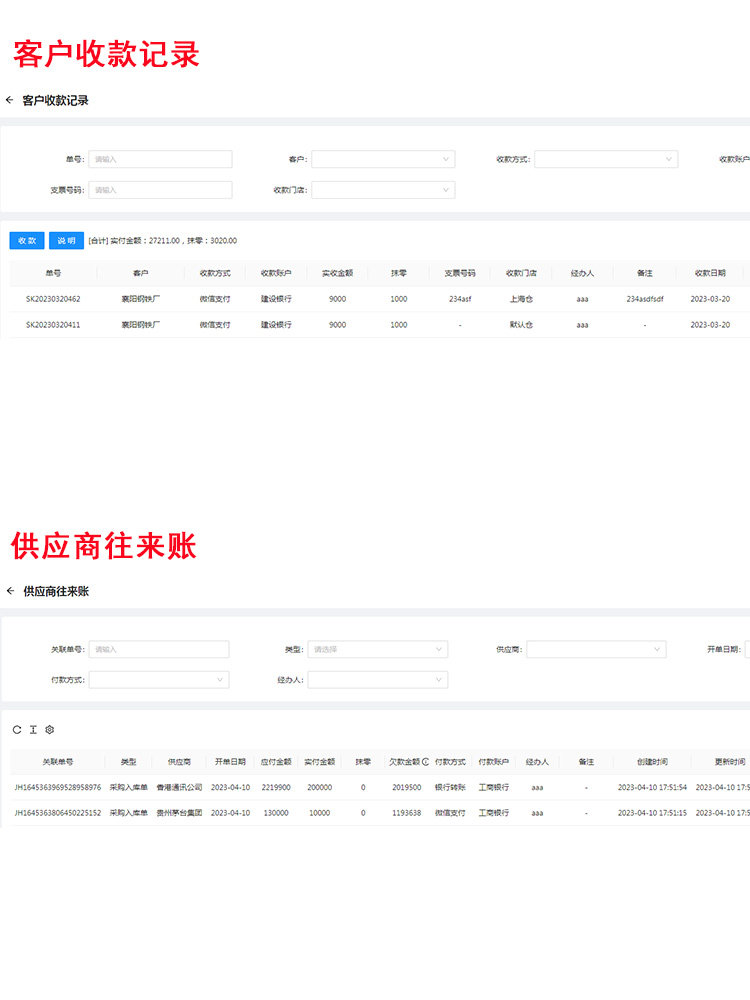Go back from 供应商往来账 page arrow
This screenshot has height=1000, width=750.
(x=10, y=591)
